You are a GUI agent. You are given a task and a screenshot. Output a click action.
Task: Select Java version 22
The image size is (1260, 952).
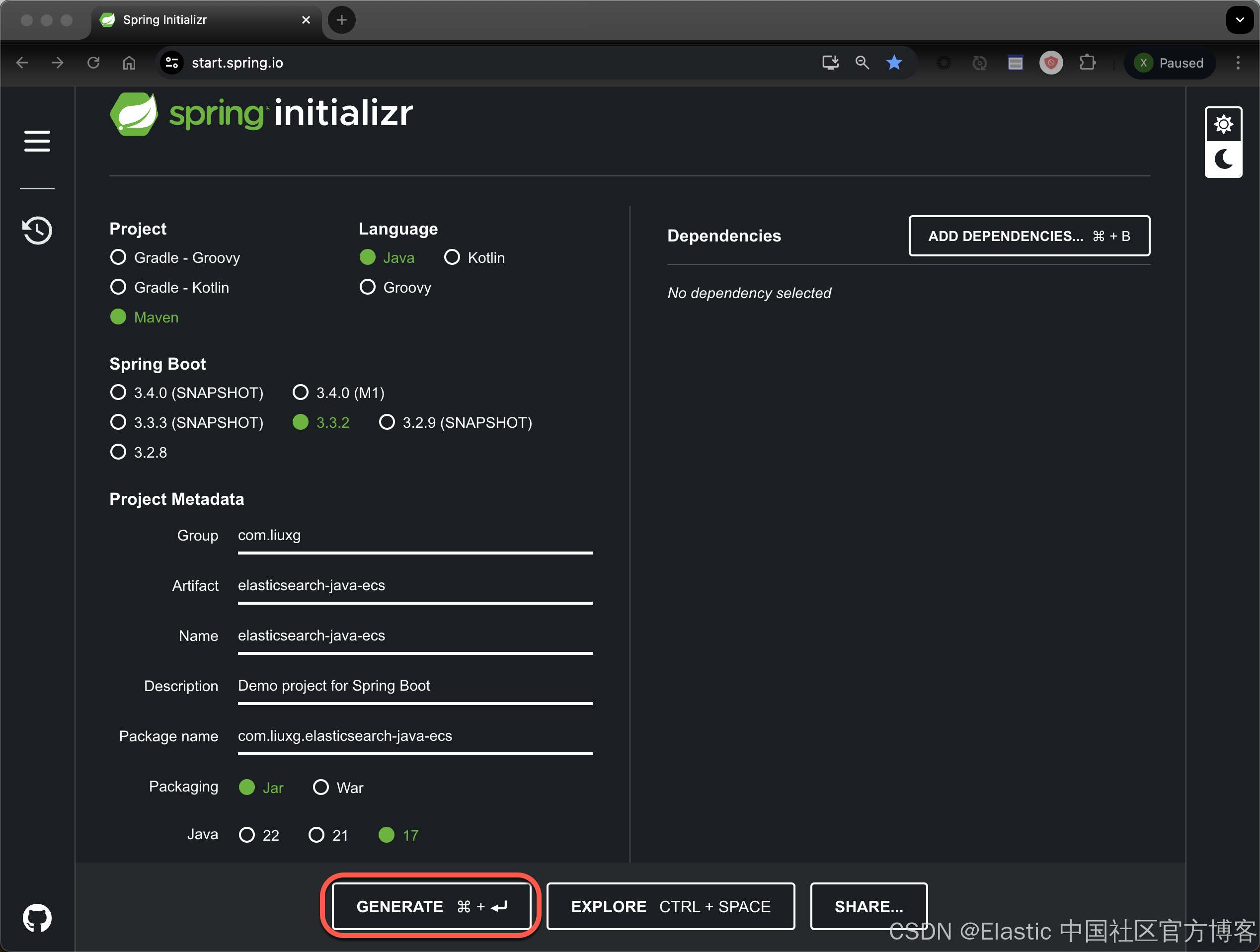coord(259,835)
